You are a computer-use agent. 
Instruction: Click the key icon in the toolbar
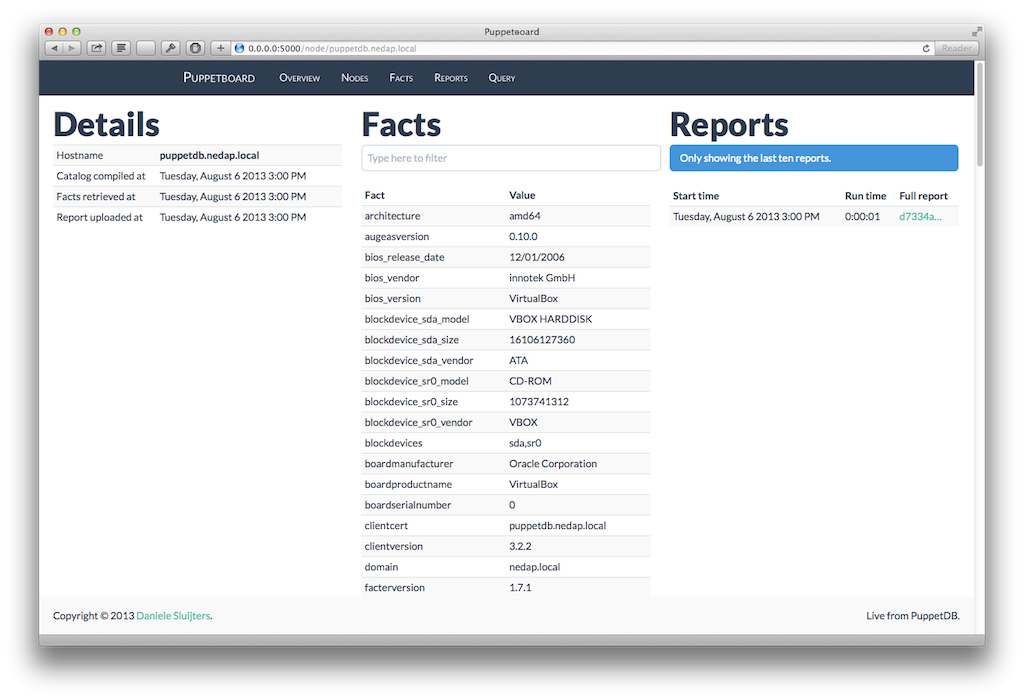[x=171, y=48]
